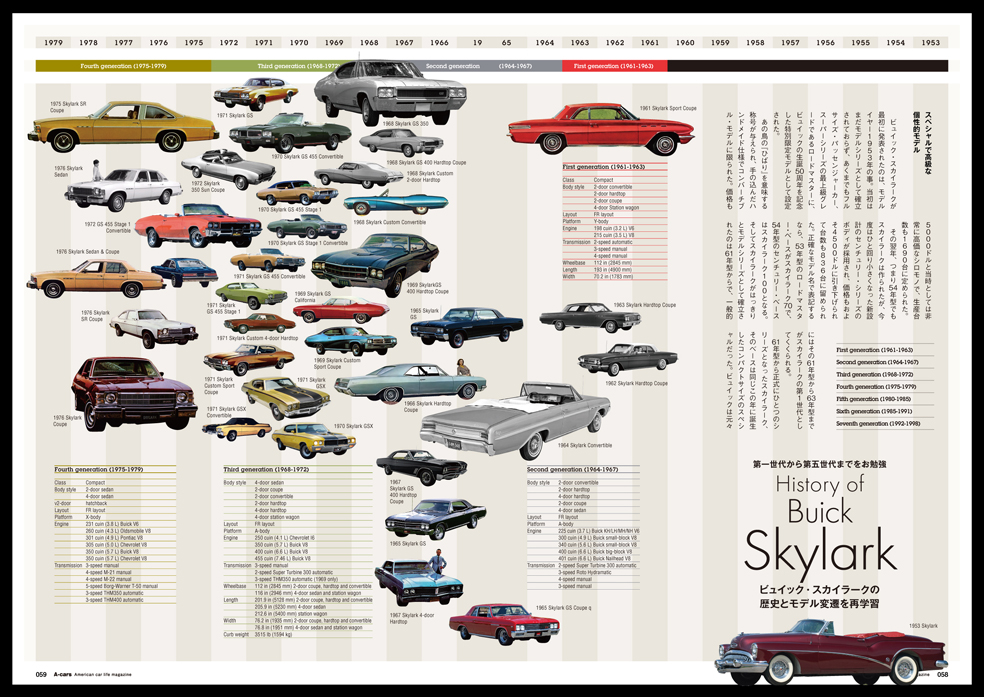984x697 pixels.
Task: Click the 'Y-body' platform value
Action: coord(601,221)
